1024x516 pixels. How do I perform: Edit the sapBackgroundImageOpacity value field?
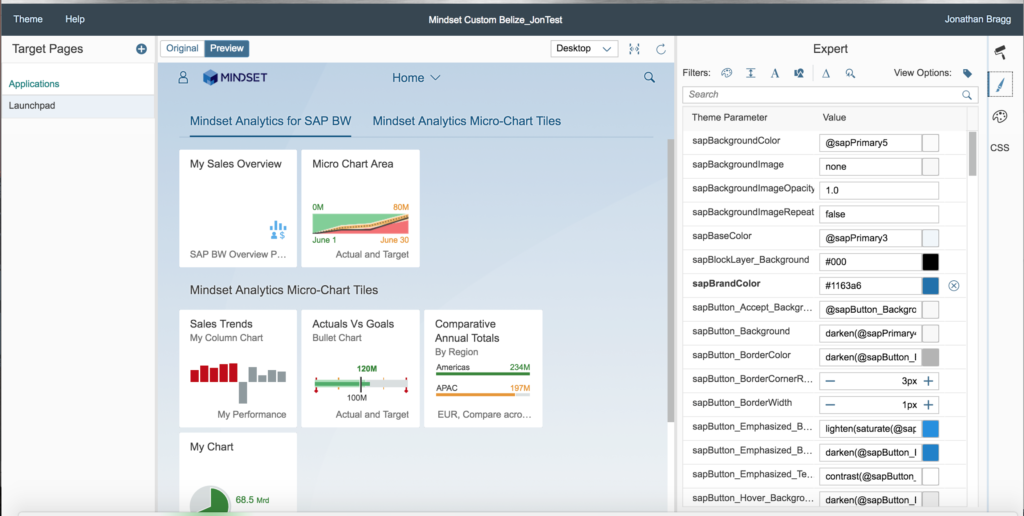point(879,191)
